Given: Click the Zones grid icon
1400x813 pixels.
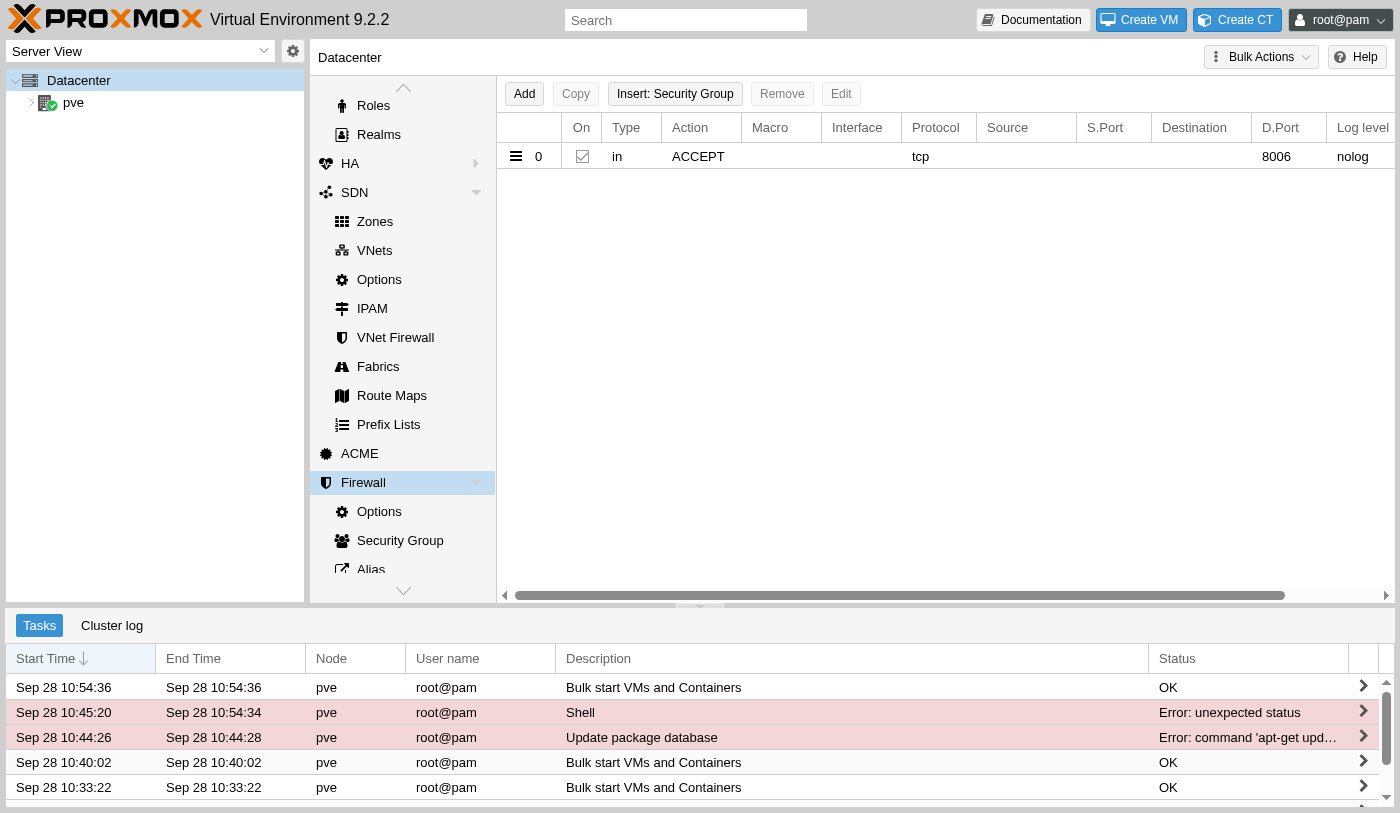Looking at the screenshot, I should click(342, 222).
